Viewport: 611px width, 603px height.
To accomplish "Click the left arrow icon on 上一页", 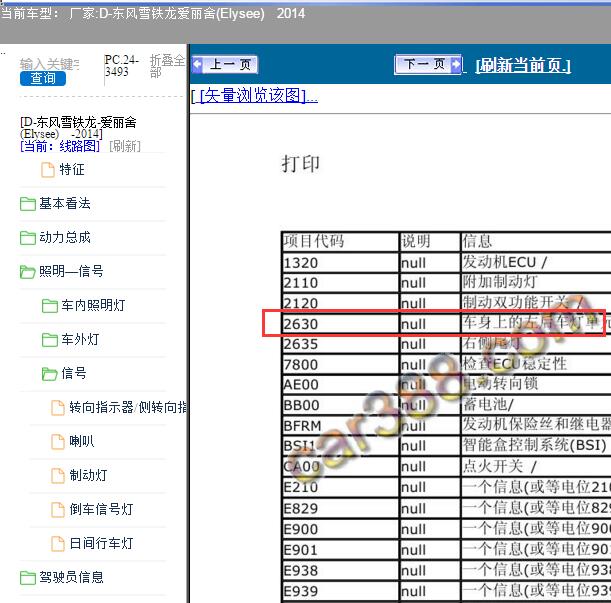I will 198,64.
